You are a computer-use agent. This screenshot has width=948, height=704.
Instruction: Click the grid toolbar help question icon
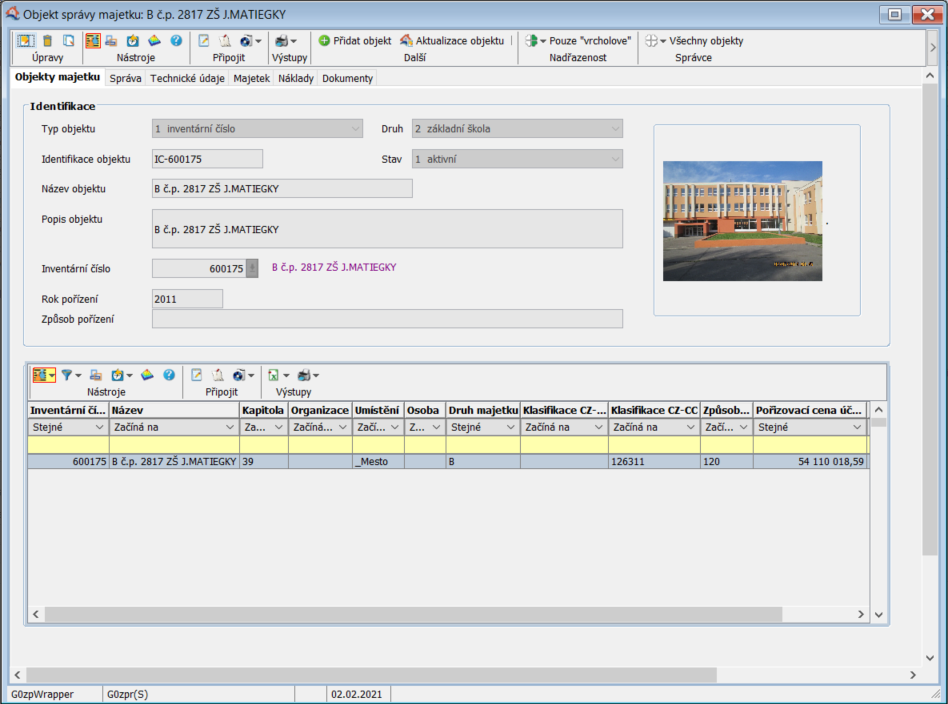pos(169,375)
